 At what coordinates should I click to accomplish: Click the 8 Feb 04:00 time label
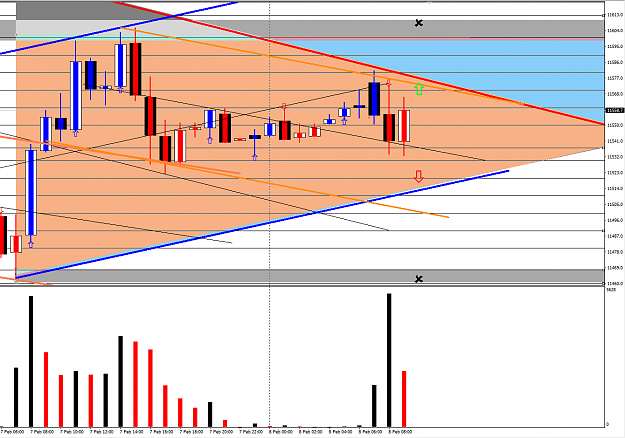pos(341,432)
